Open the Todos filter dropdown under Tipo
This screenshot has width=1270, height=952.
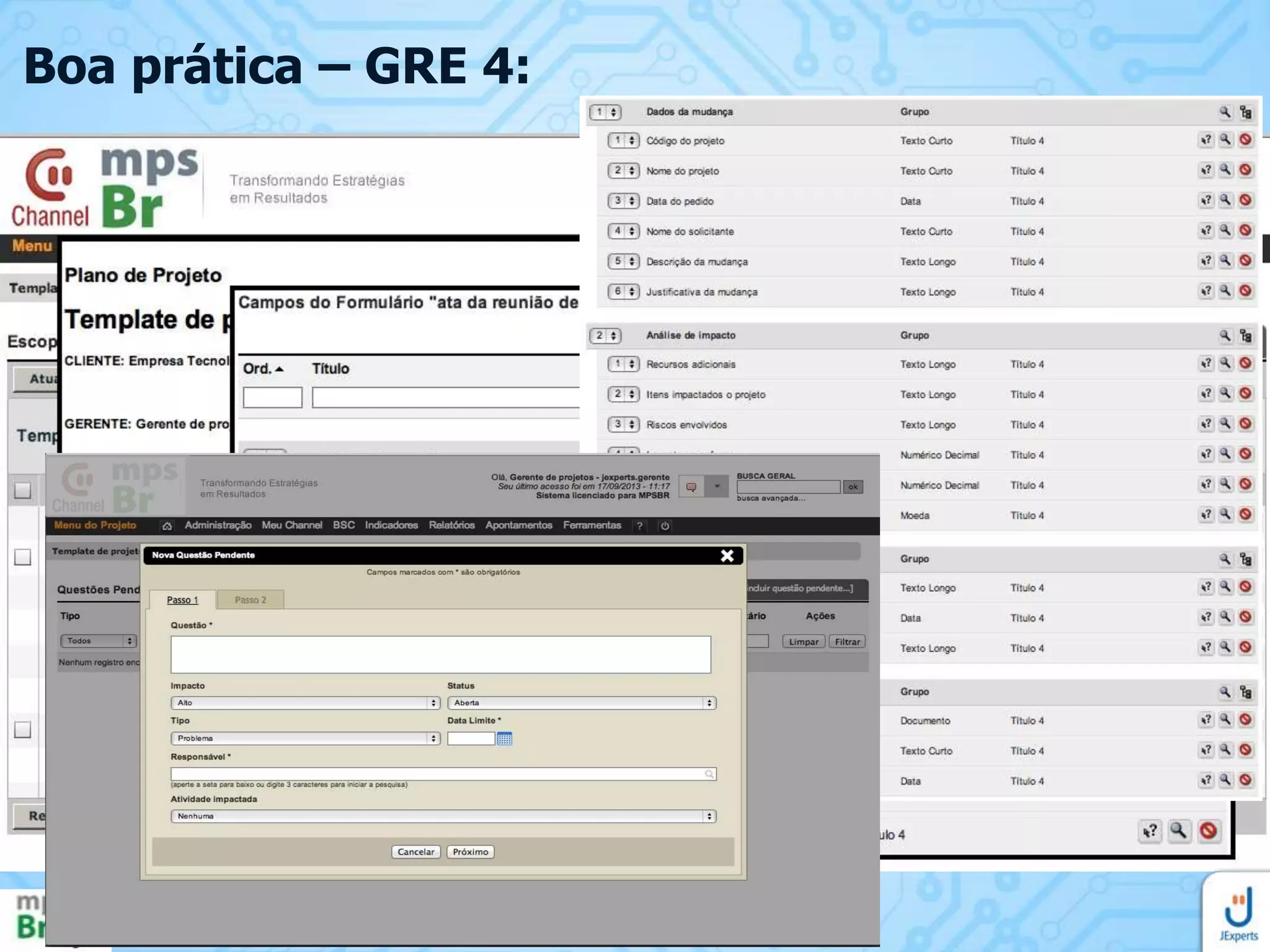tap(98, 641)
